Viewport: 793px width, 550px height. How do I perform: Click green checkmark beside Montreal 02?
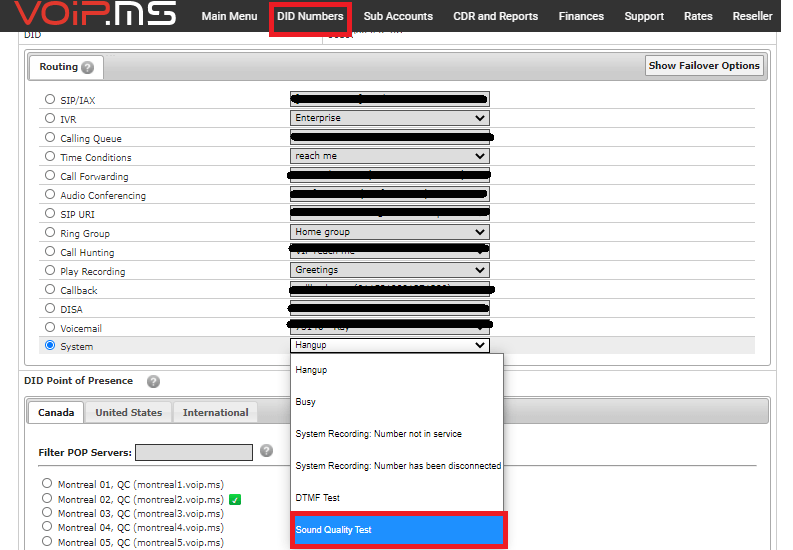(x=235, y=500)
